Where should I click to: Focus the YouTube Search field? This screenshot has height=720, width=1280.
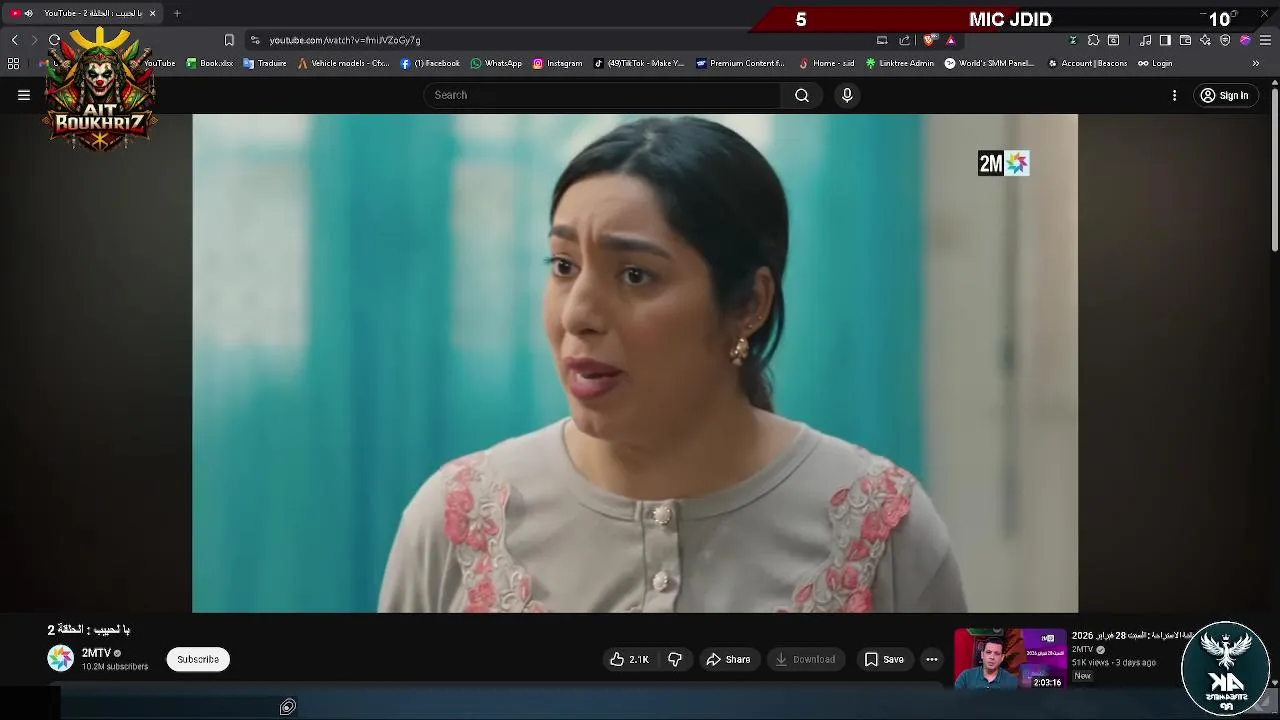603,95
